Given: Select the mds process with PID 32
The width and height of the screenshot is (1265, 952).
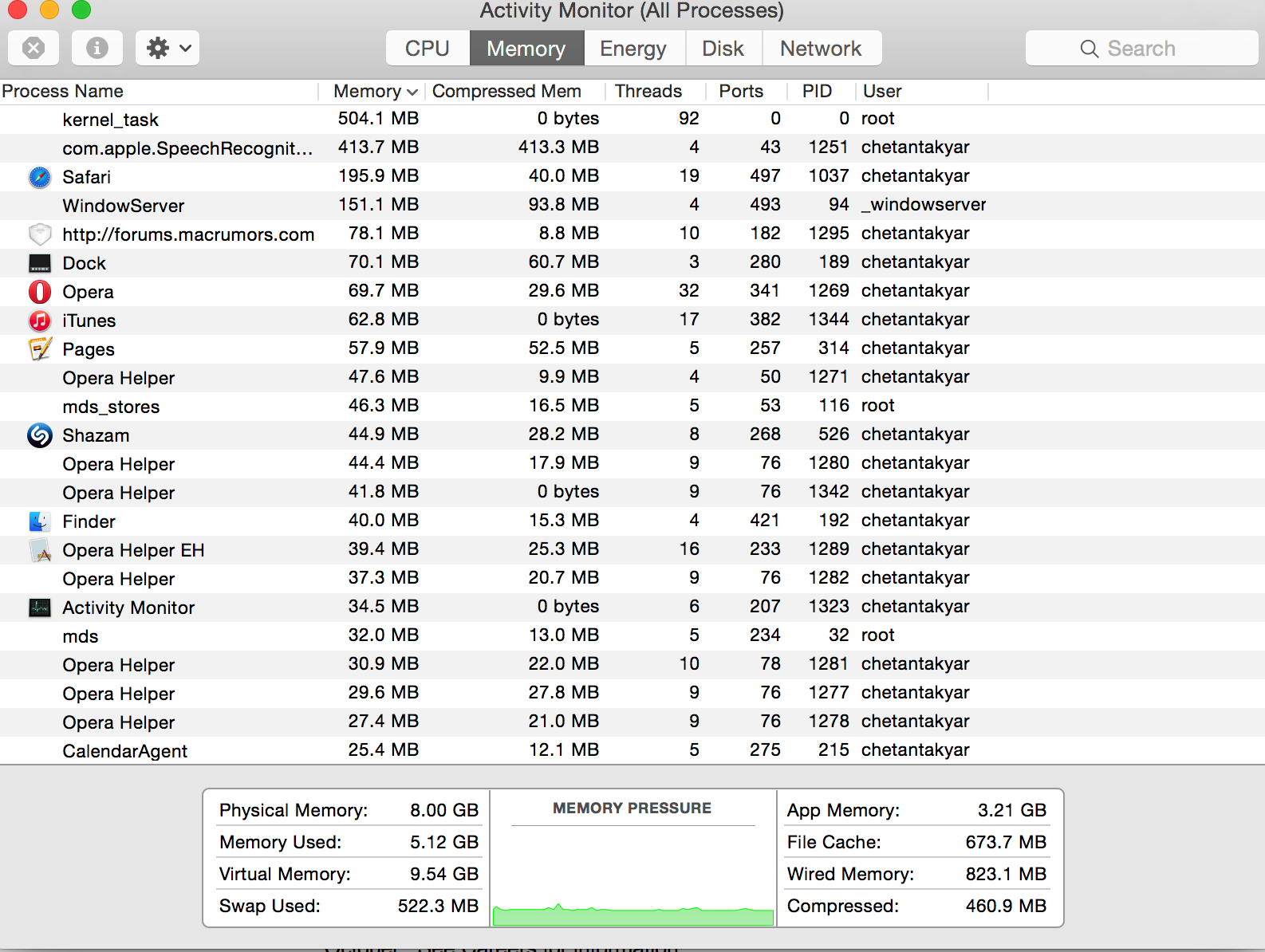Looking at the screenshot, I should click(x=632, y=635).
